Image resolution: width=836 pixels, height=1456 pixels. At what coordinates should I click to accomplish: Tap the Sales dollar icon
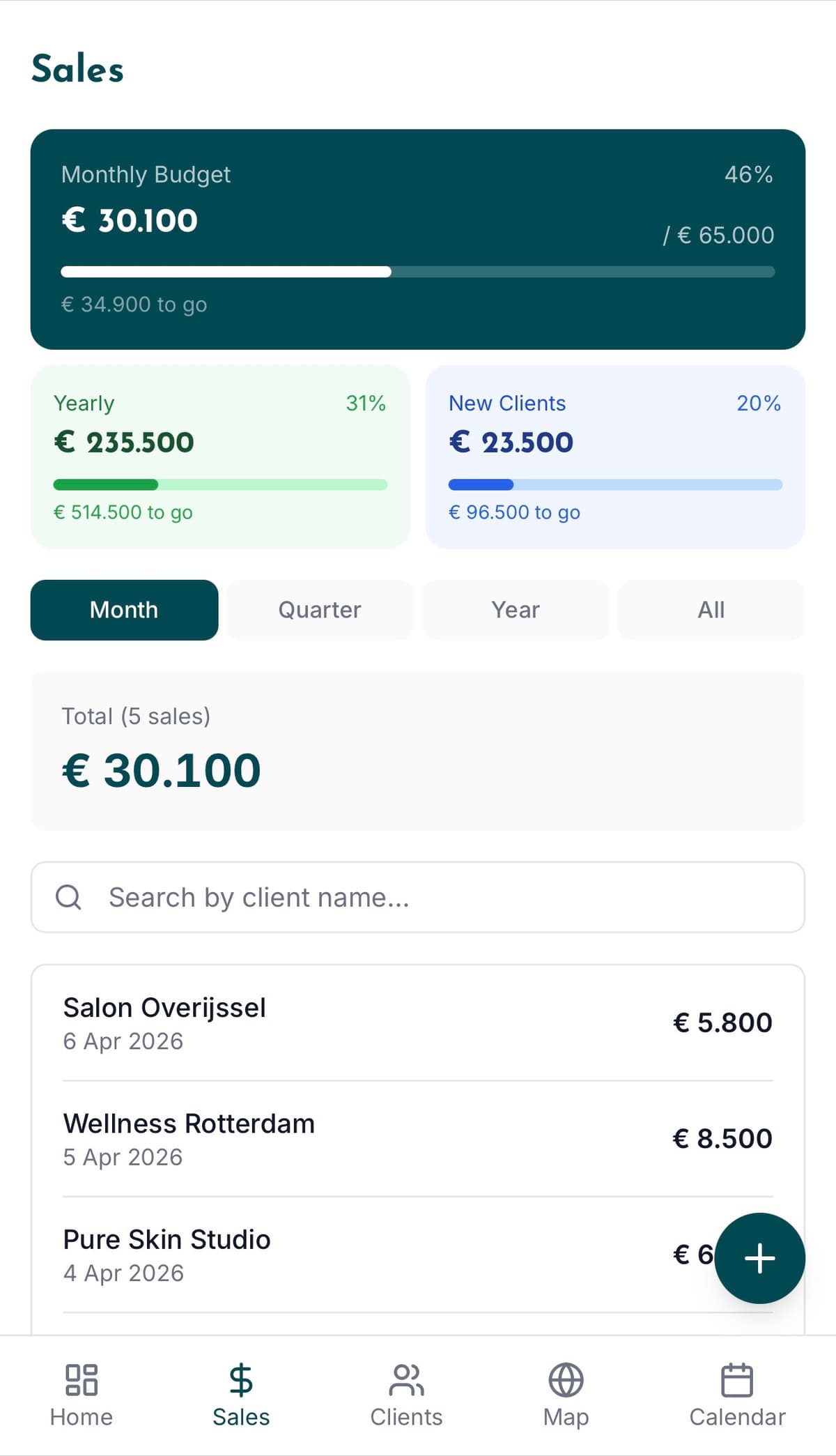point(241,1380)
